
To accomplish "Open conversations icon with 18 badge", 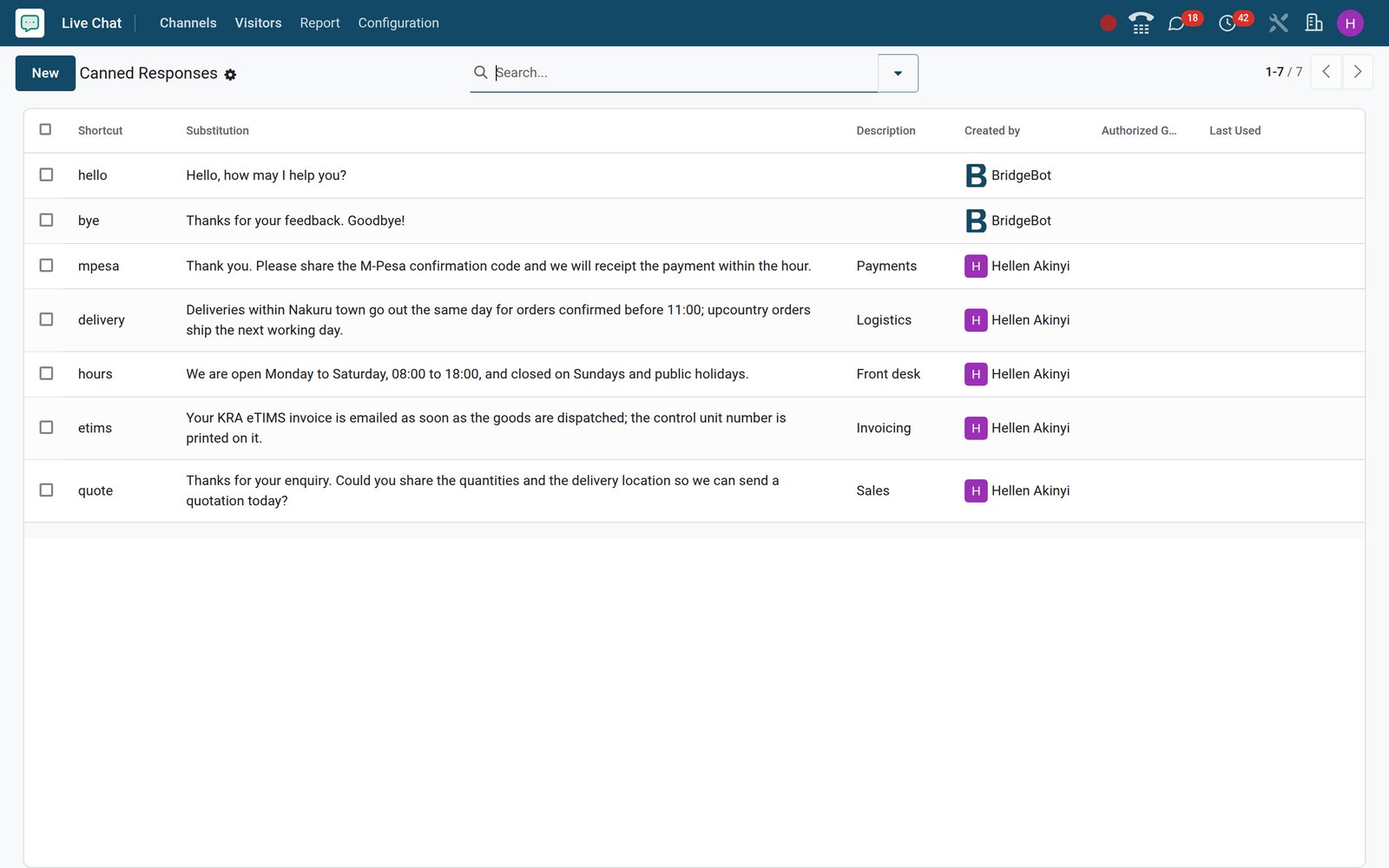I will point(1176,23).
